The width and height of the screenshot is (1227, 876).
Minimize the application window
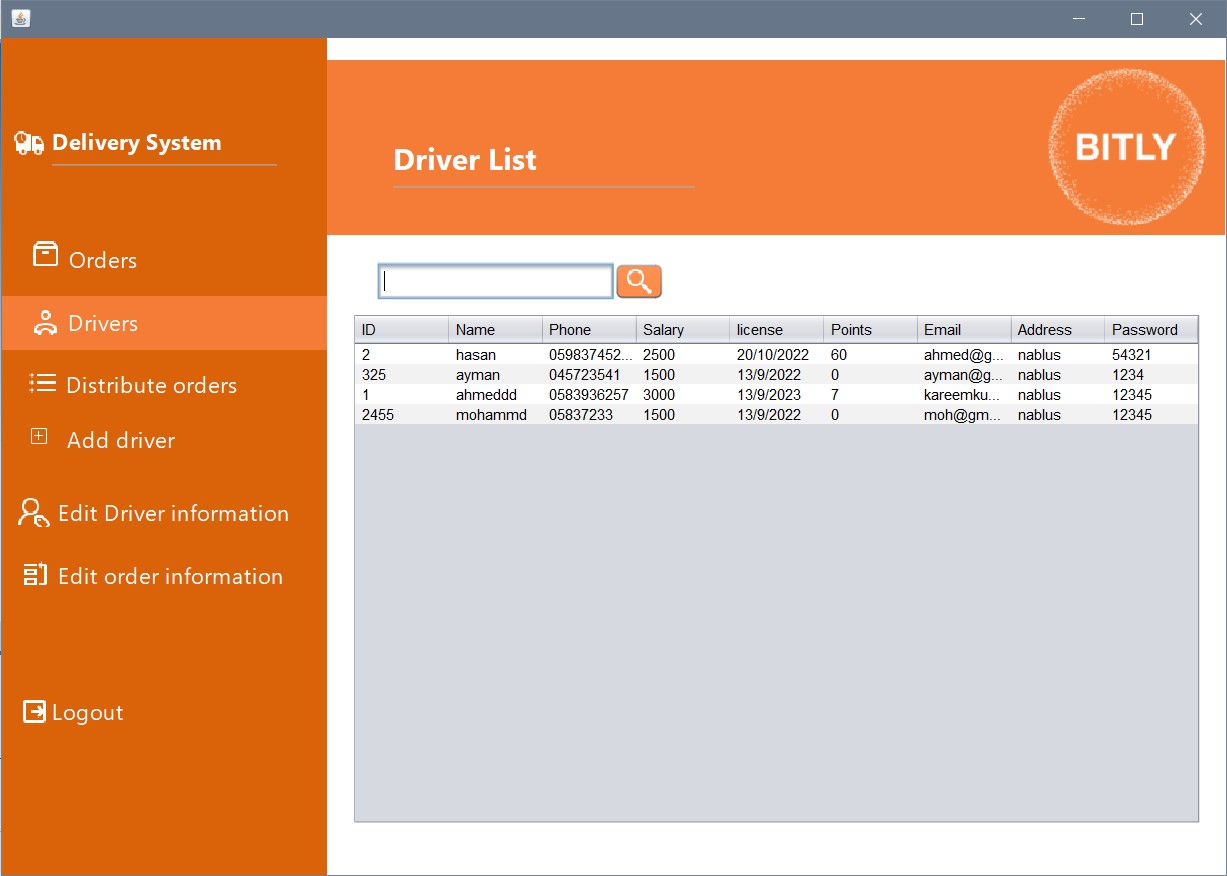point(1079,18)
